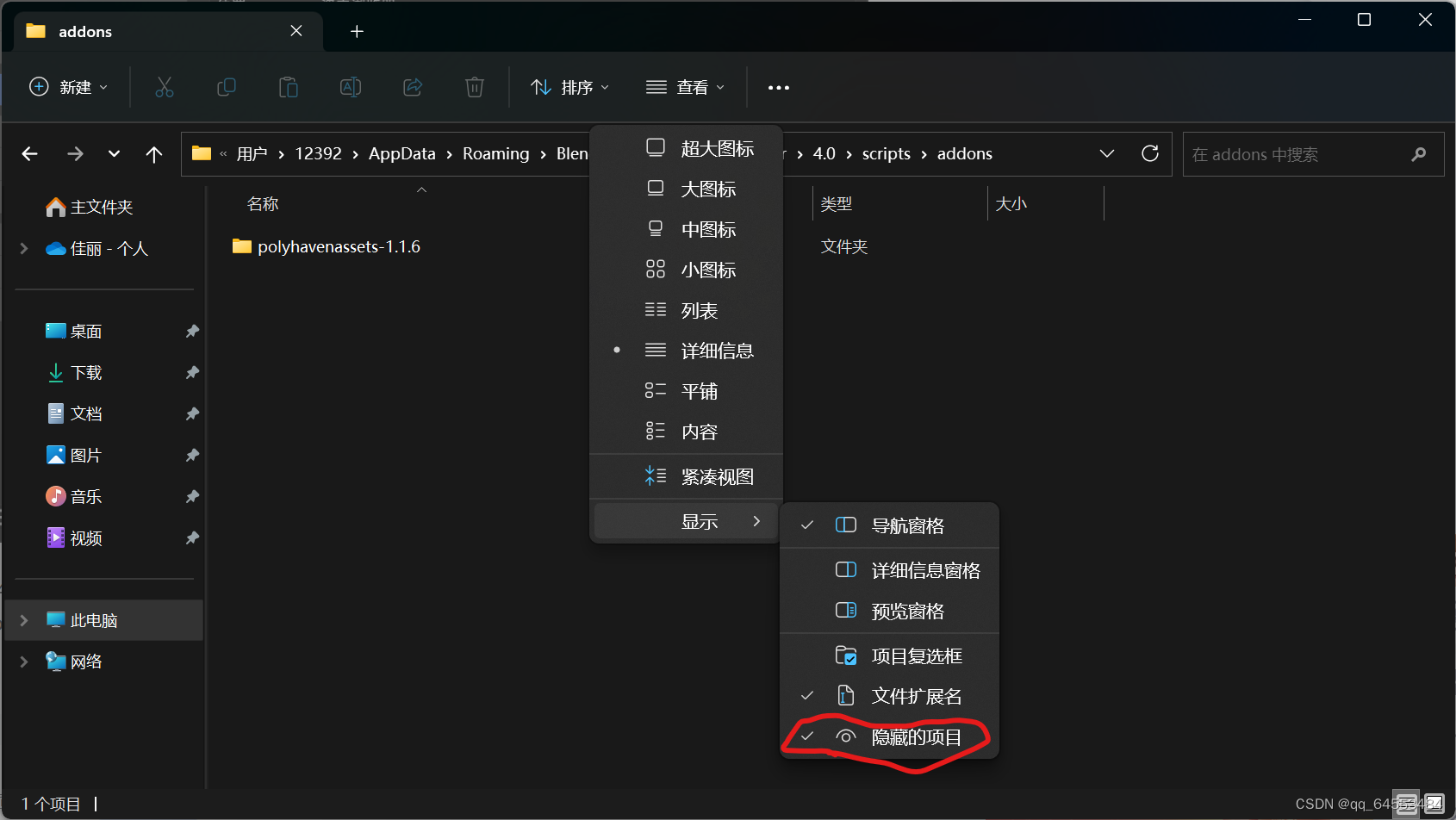The image size is (1456, 820).
Task: Unpin 文档 from quick access
Action: [192, 413]
